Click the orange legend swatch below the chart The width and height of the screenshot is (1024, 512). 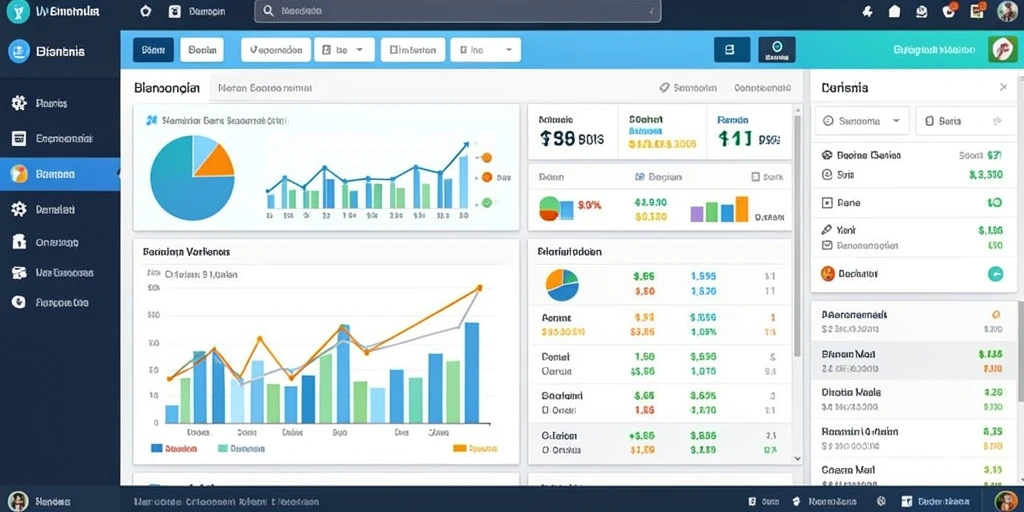(459, 448)
